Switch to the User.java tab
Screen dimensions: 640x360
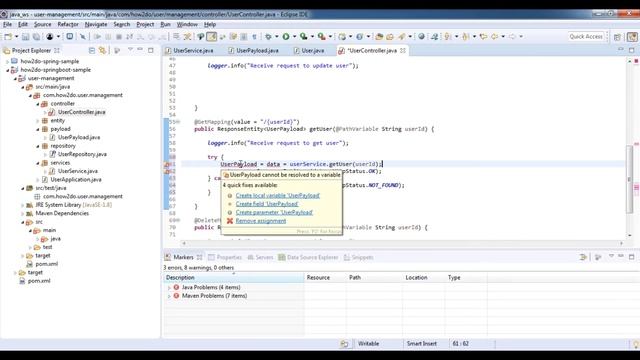309,51
